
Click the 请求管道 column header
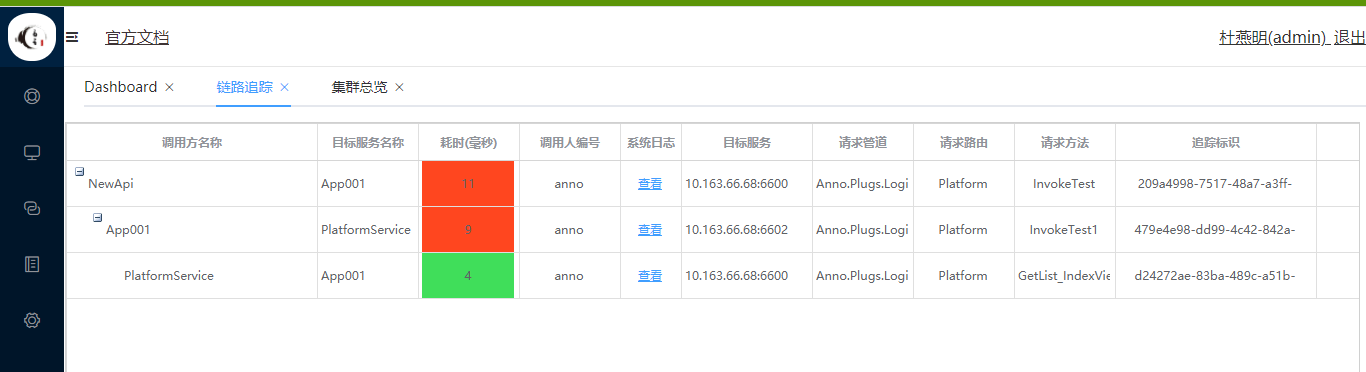[863, 143]
